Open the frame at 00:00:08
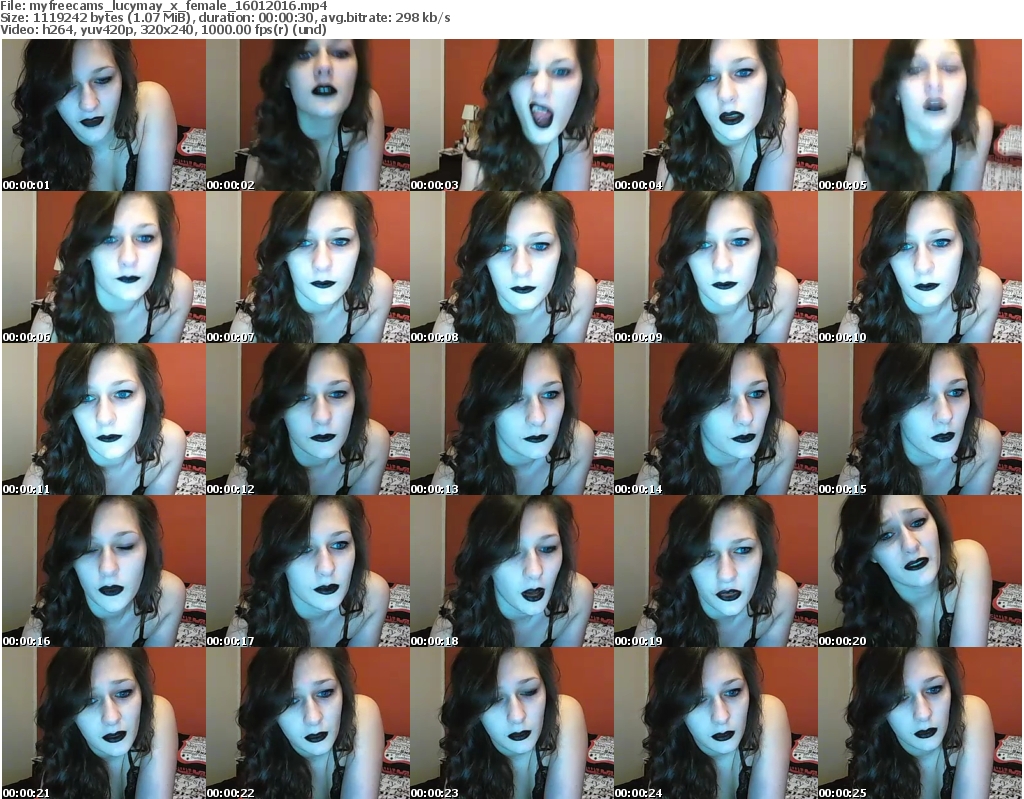 click(512, 267)
